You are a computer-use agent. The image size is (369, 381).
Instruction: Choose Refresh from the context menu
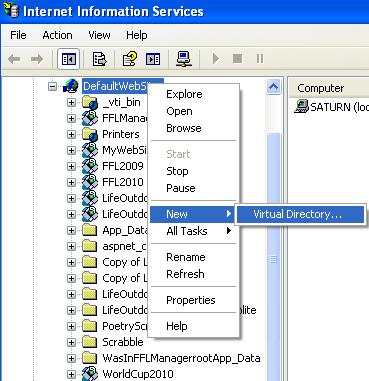193,274
